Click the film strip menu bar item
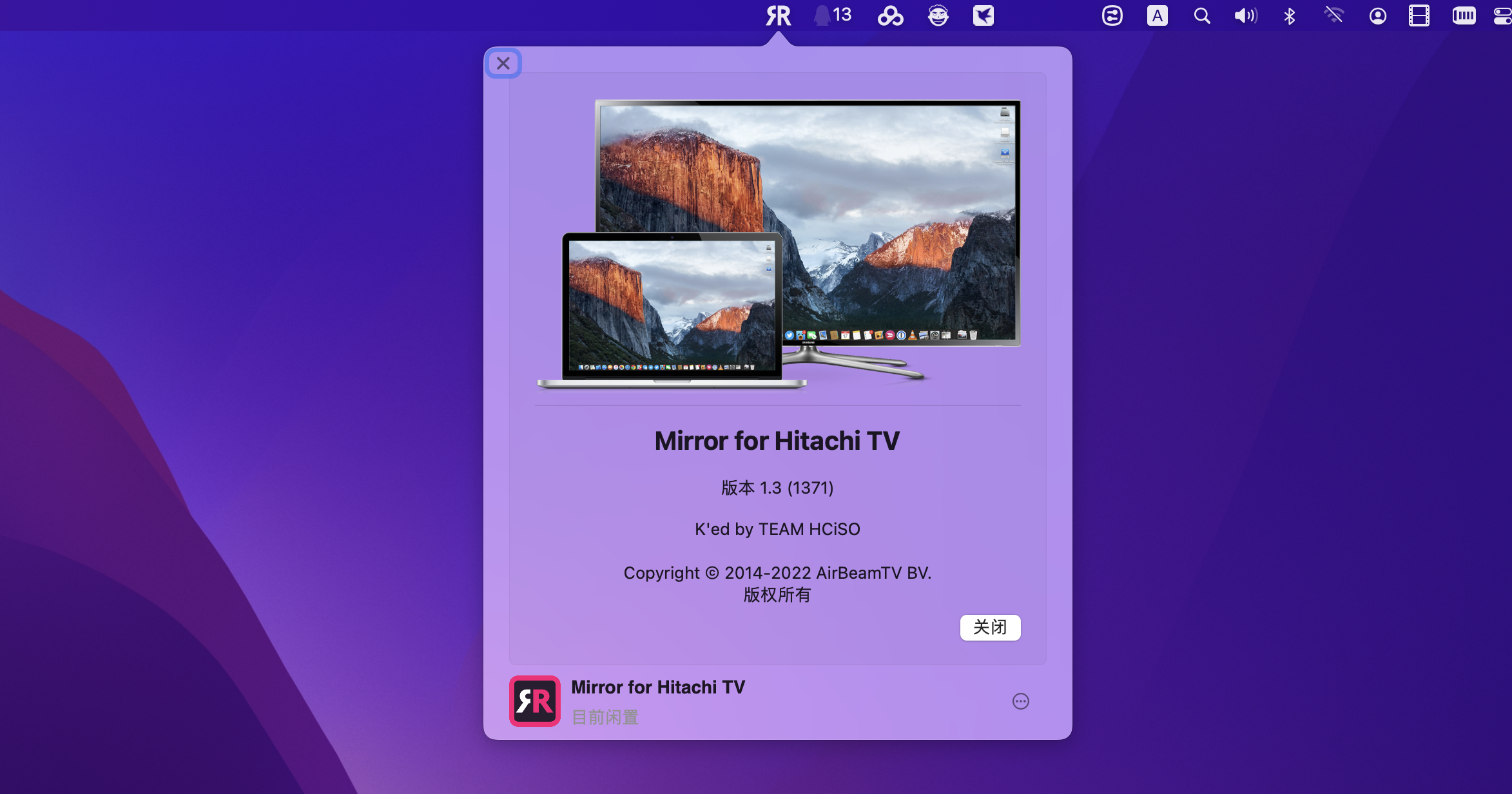Viewport: 1512px width, 794px height. (x=1419, y=15)
